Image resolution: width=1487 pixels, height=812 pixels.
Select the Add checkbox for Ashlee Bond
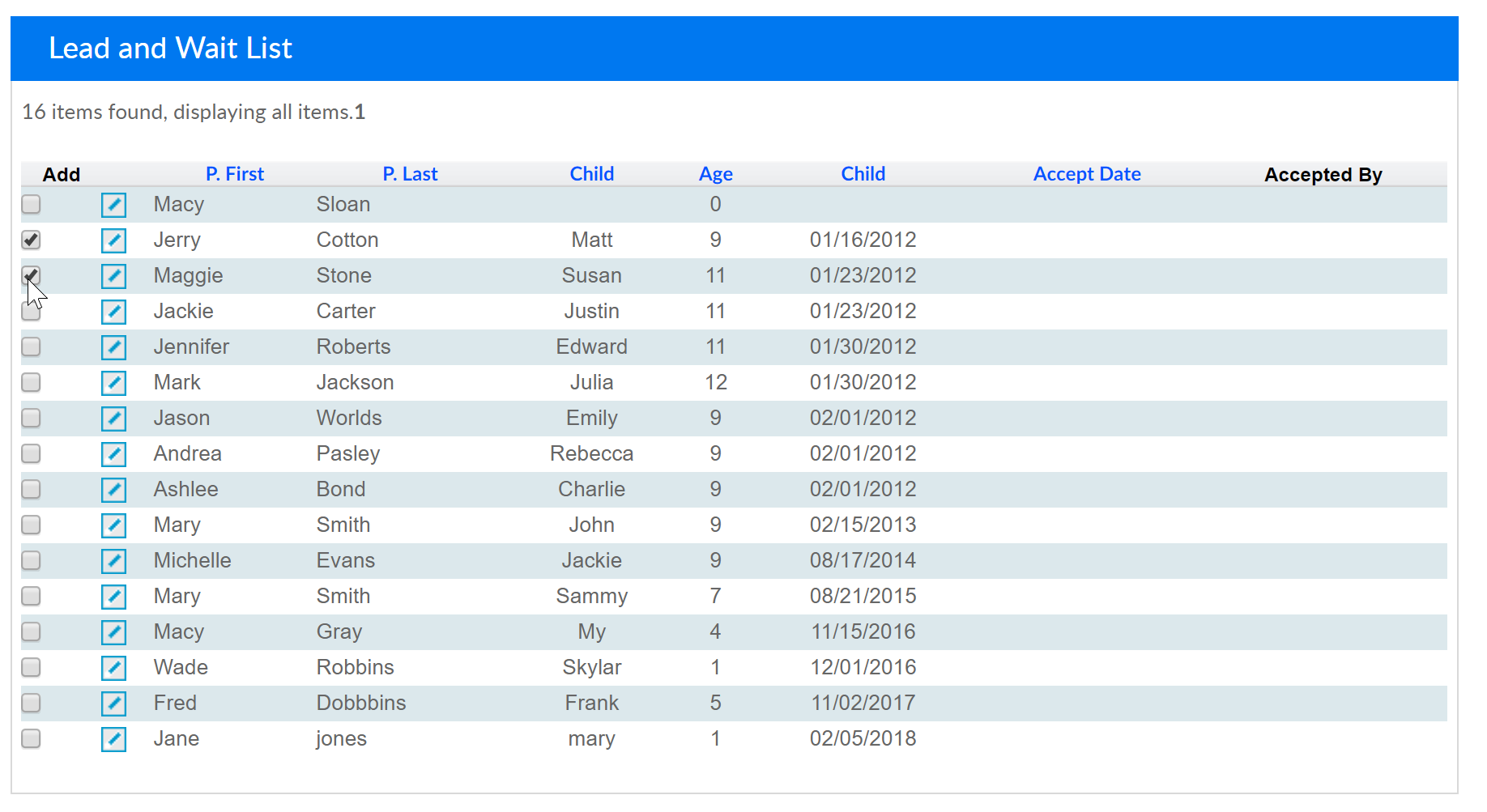[x=31, y=489]
